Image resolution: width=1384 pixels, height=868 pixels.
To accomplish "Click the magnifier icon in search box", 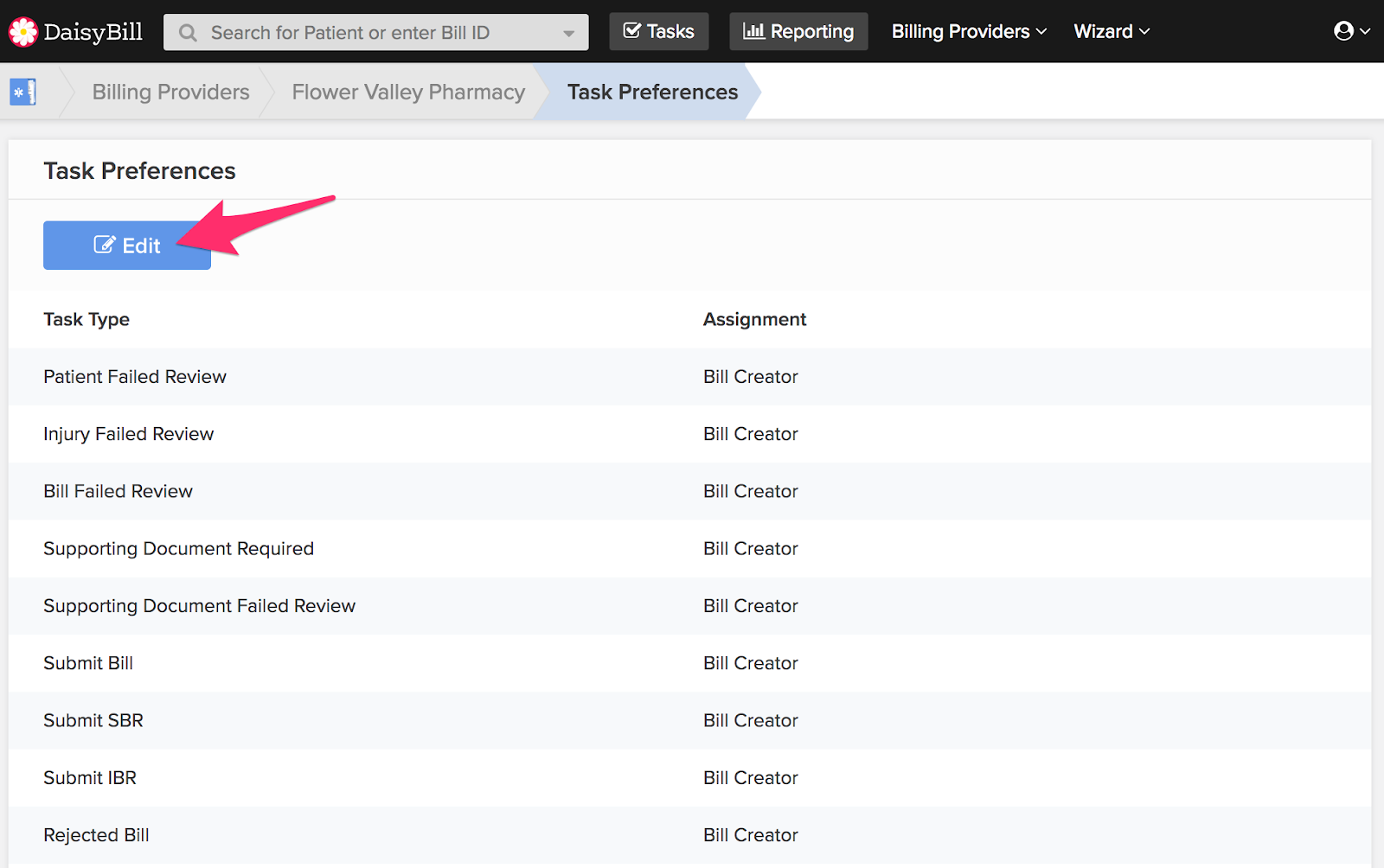I will 188,33.
